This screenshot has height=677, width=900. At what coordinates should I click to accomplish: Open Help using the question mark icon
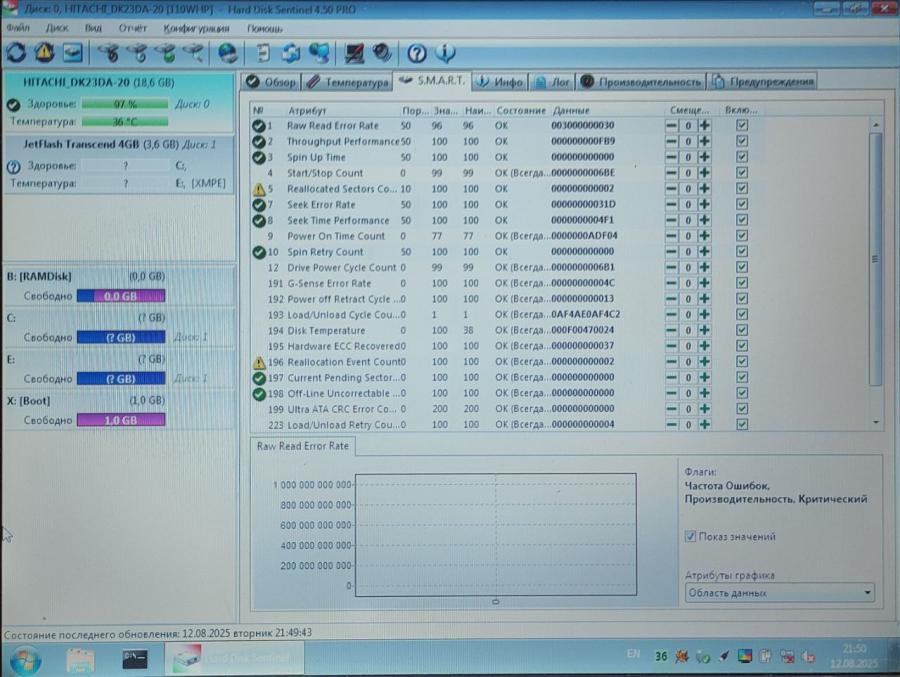(417, 53)
